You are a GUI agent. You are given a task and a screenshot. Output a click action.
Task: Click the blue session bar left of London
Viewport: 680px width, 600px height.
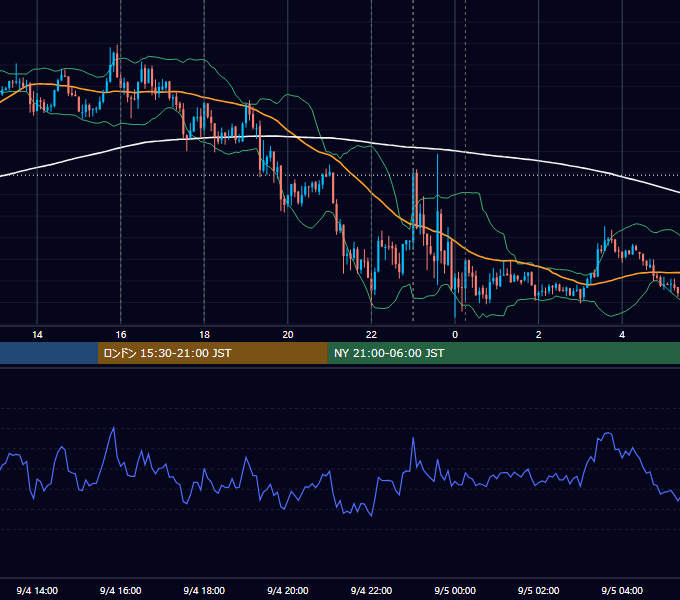[49, 353]
